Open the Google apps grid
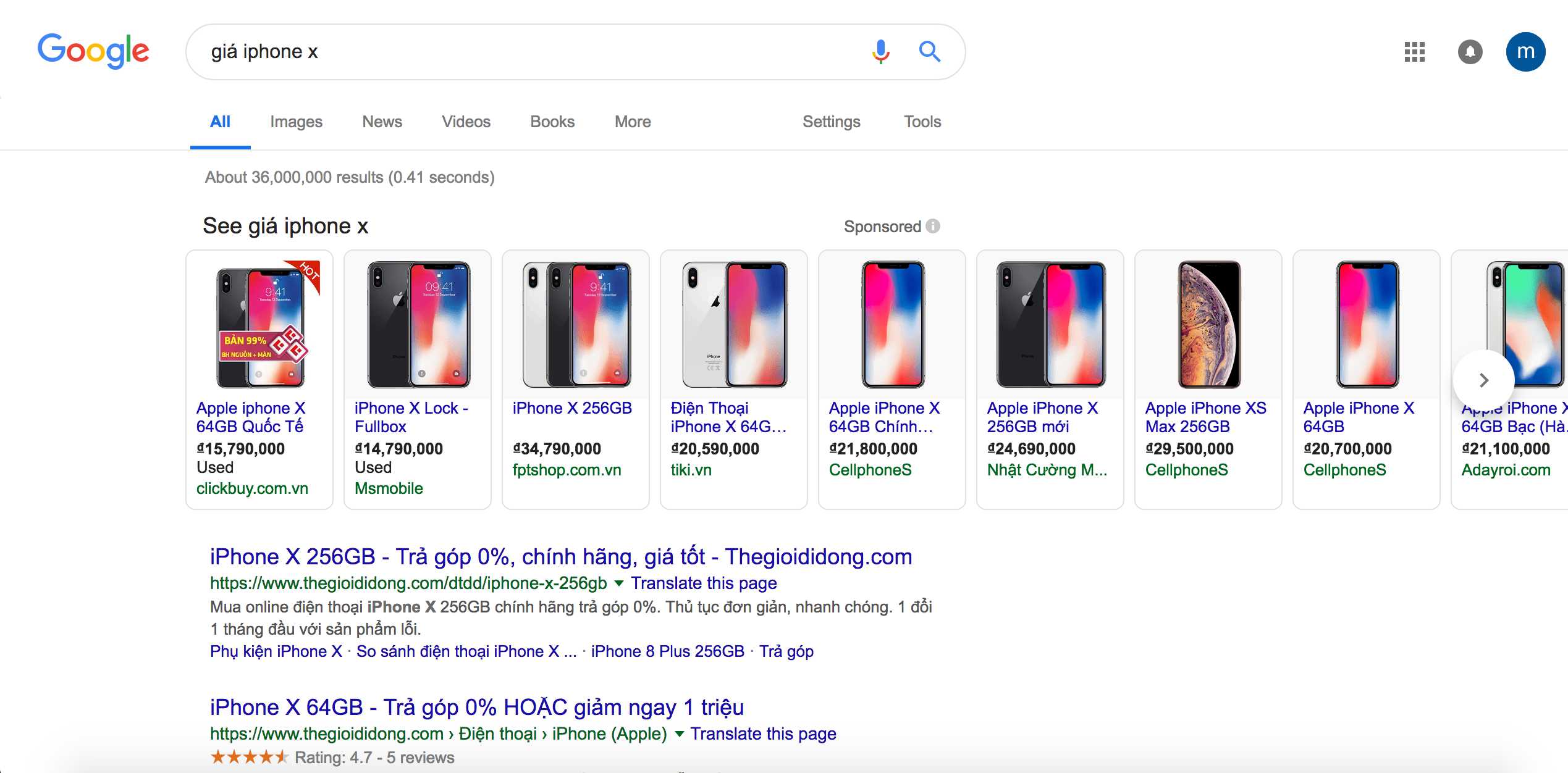This screenshot has width=1568, height=773. tap(1414, 52)
